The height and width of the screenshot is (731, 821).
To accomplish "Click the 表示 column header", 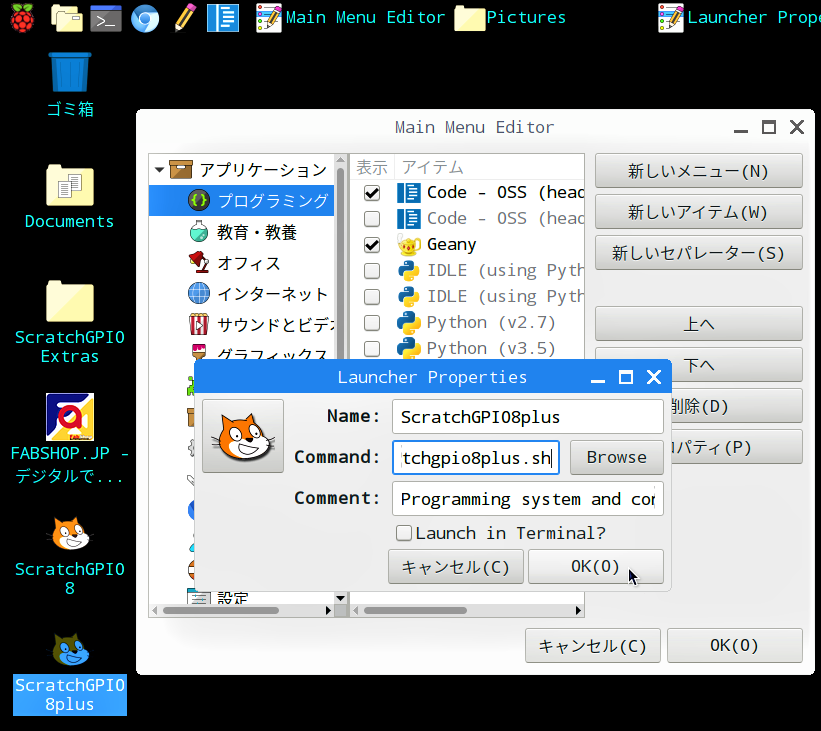I will (372, 168).
